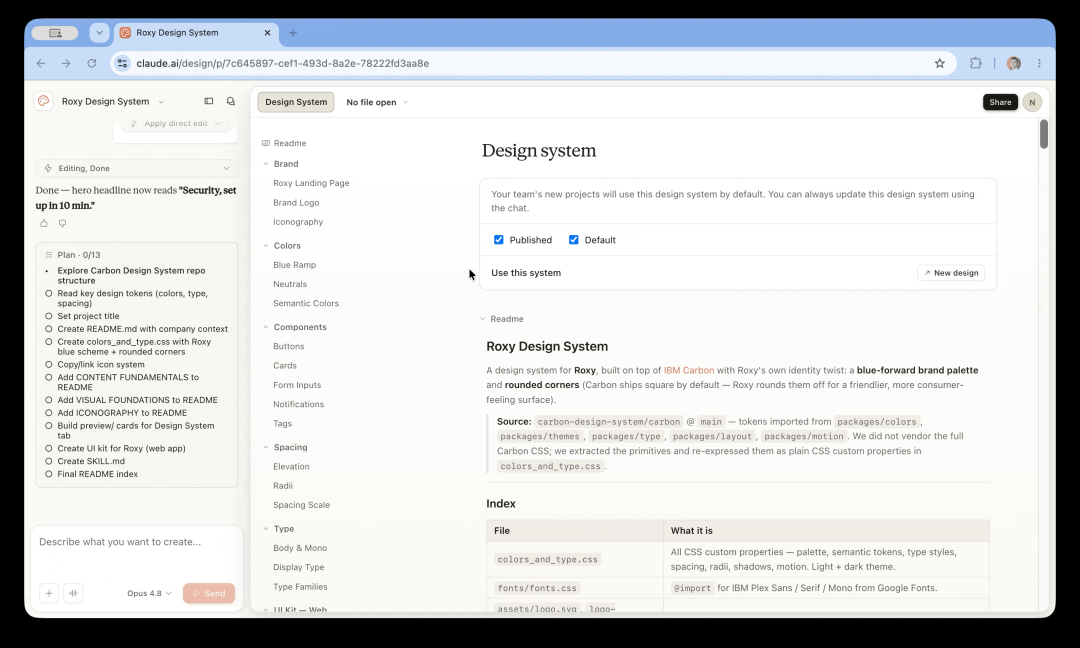The width and height of the screenshot is (1080, 648).
Task: Click the tab search dropdown arrow in Chrome
Action: point(99,32)
